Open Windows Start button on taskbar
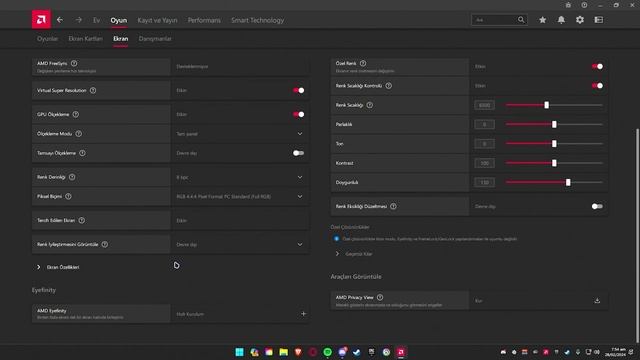 (x=240, y=352)
